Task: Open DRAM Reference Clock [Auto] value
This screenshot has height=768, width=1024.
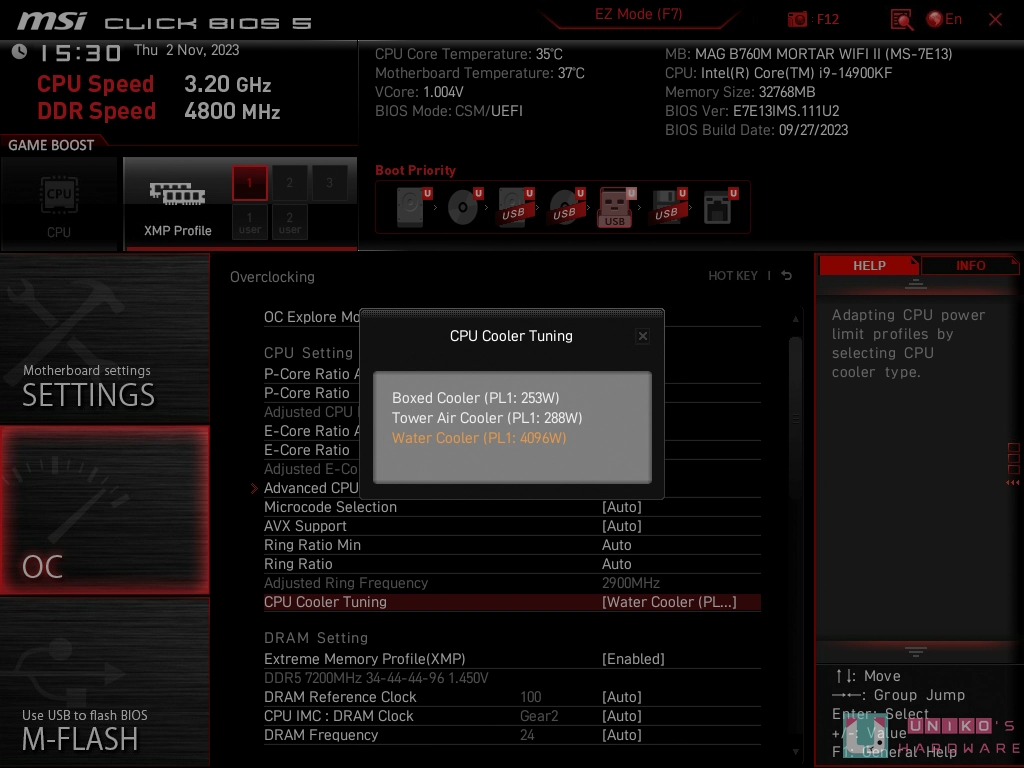Action: tap(622, 697)
